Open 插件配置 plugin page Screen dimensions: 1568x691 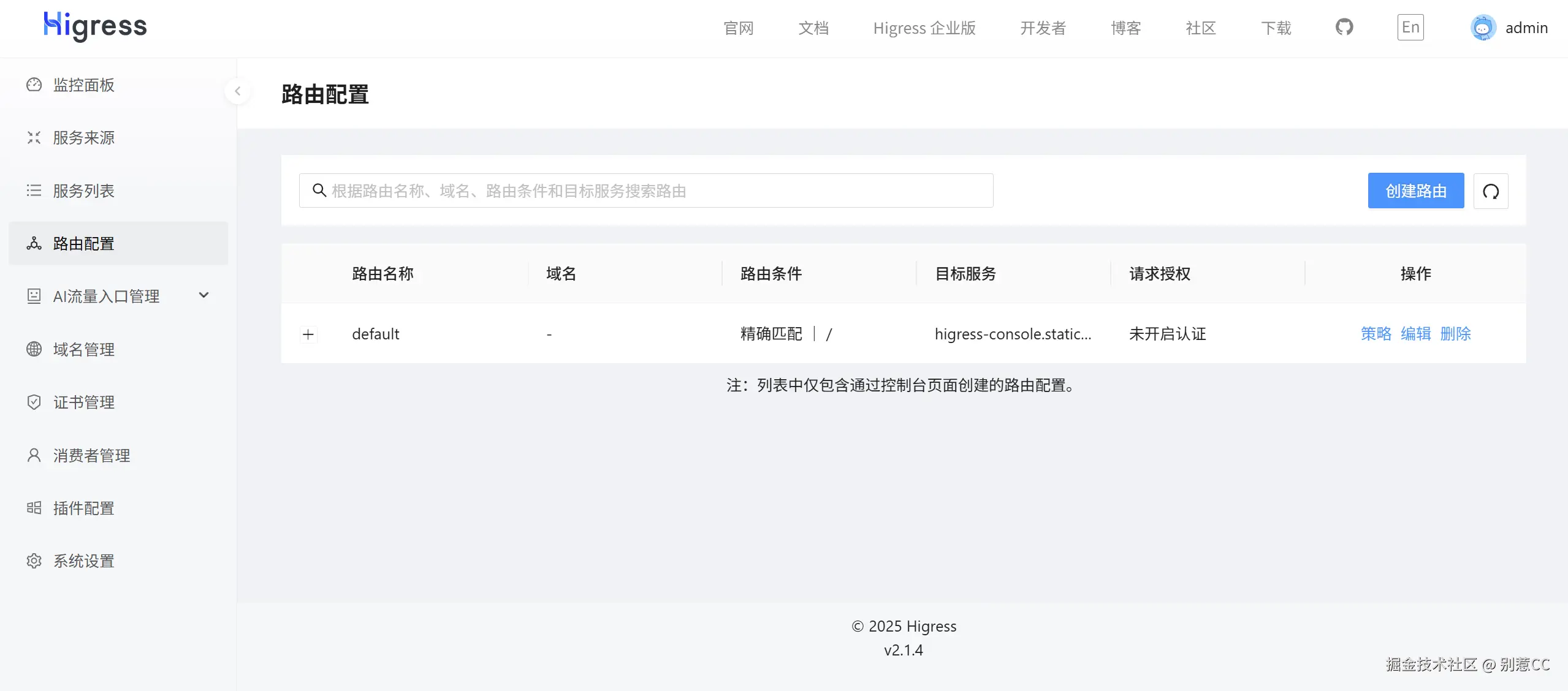click(x=83, y=508)
